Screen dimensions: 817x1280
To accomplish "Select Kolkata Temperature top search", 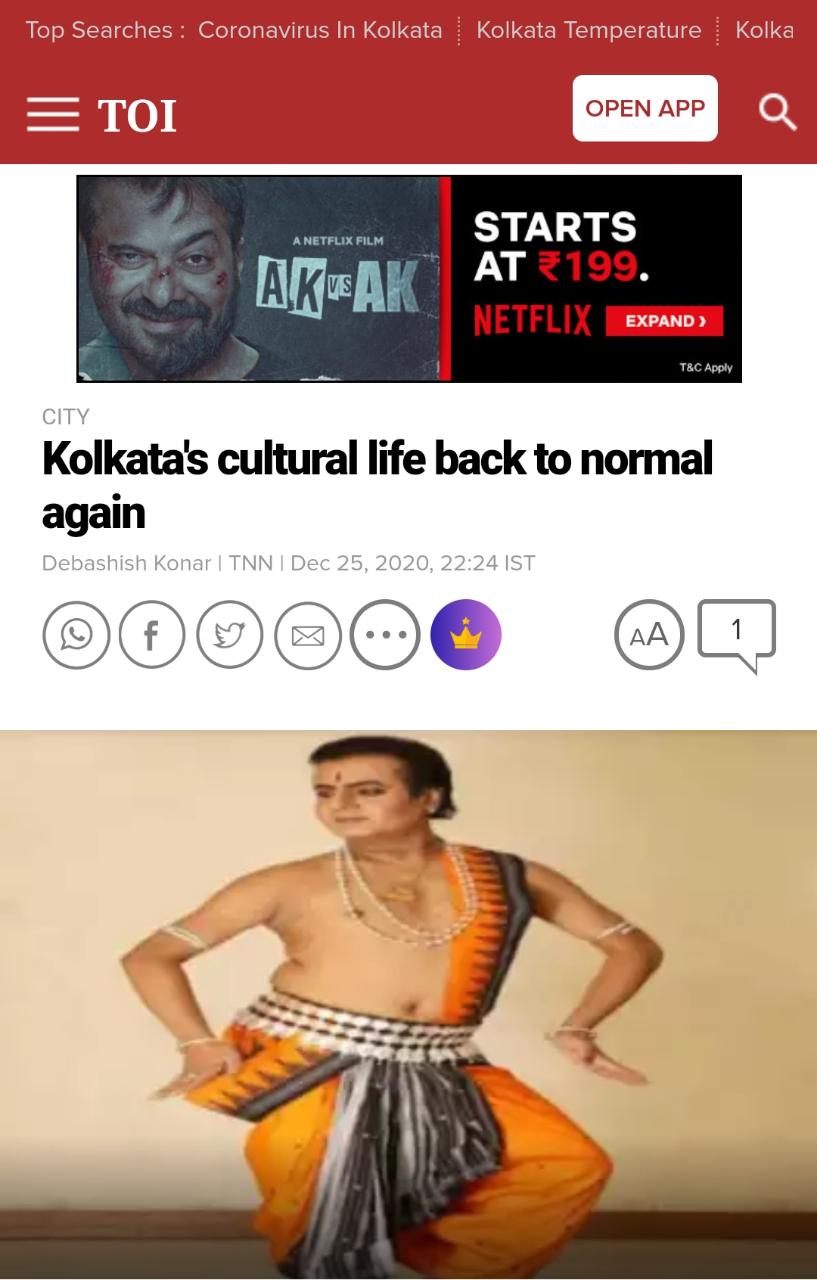I will coord(589,30).
